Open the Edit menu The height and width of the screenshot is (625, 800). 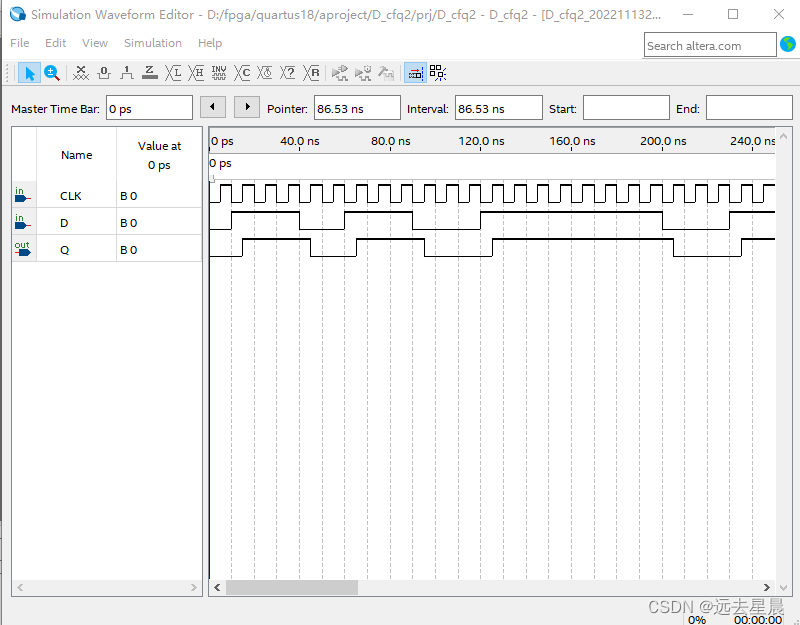point(55,43)
